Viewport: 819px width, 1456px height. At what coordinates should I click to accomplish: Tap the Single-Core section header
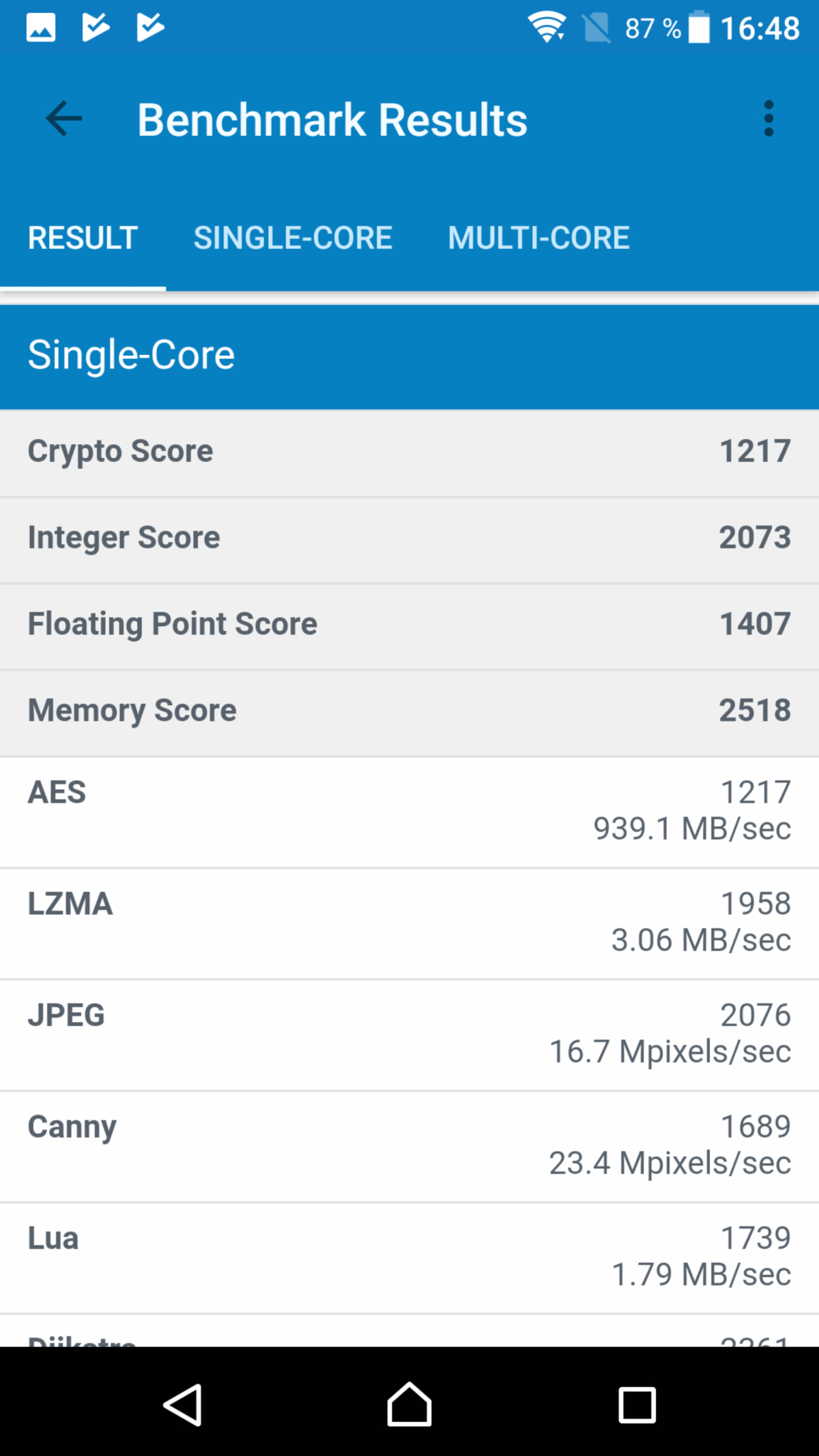click(x=409, y=356)
